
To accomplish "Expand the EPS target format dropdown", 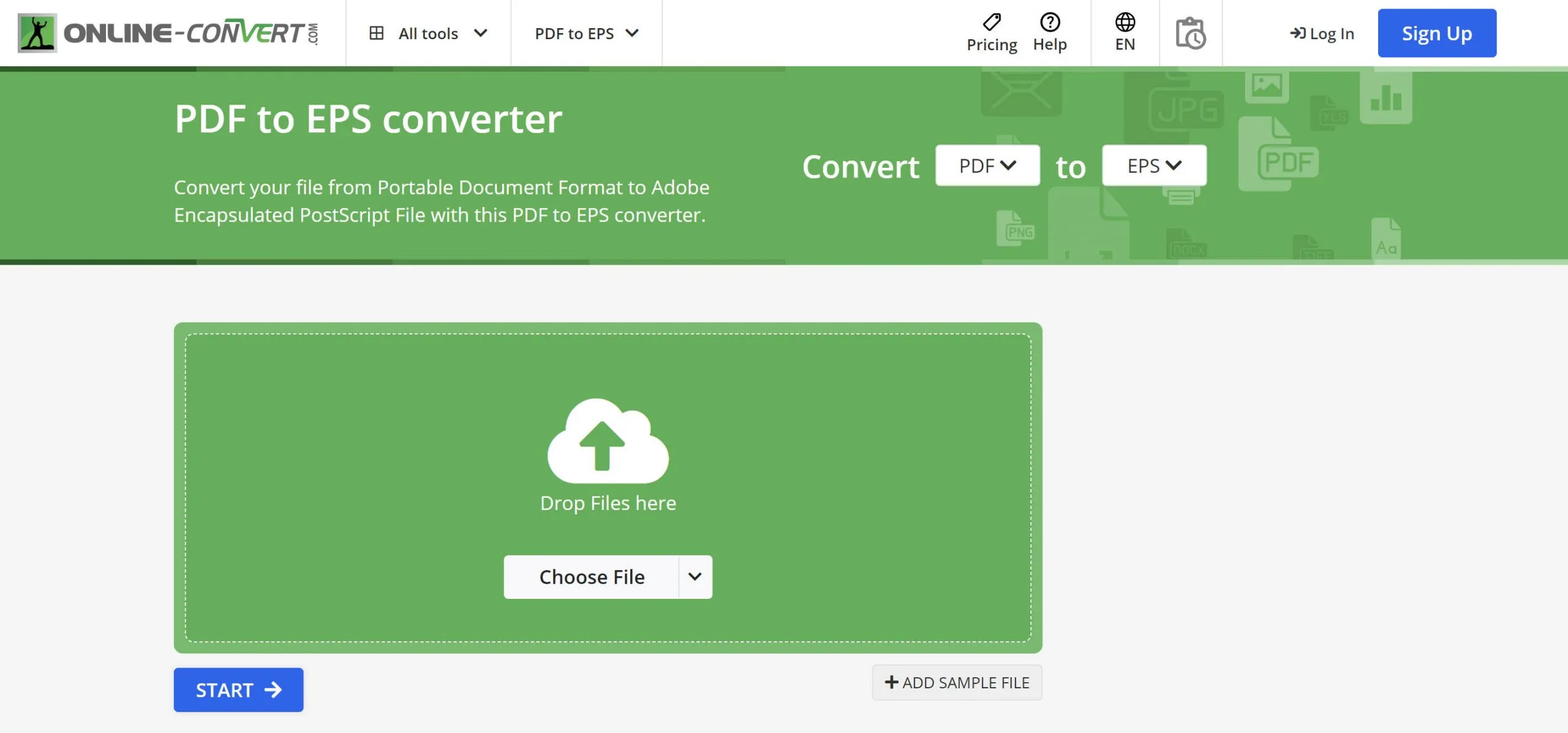I will tap(1153, 164).
